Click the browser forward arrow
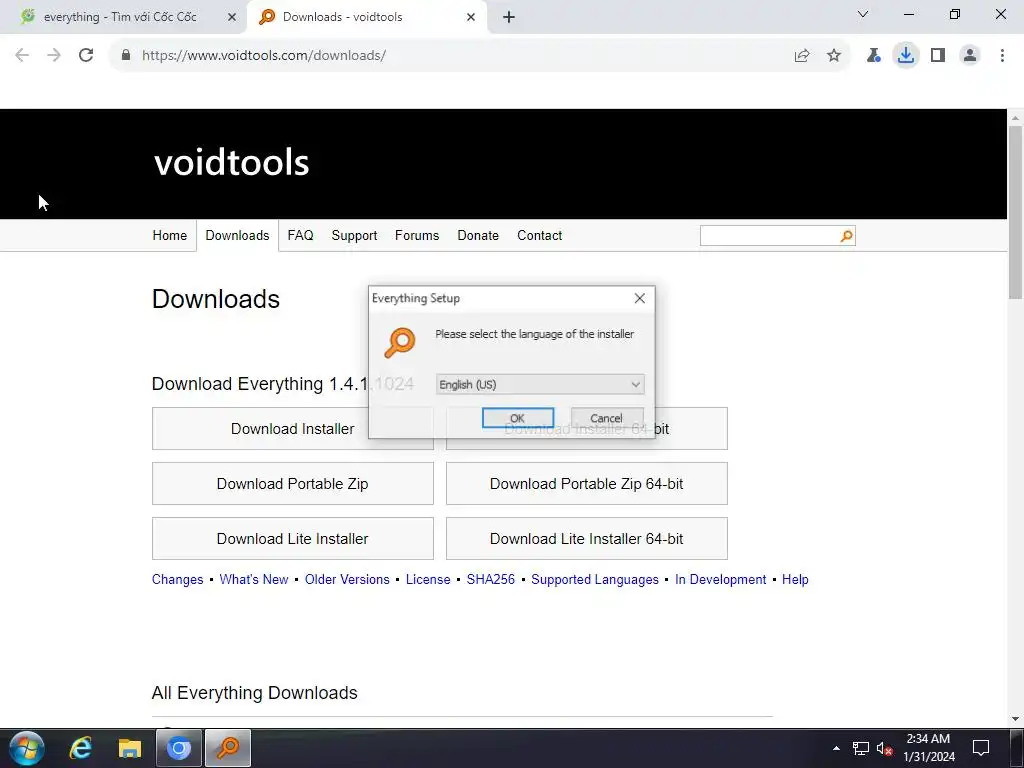1024x768 pixels. click(x=54, y=55)
